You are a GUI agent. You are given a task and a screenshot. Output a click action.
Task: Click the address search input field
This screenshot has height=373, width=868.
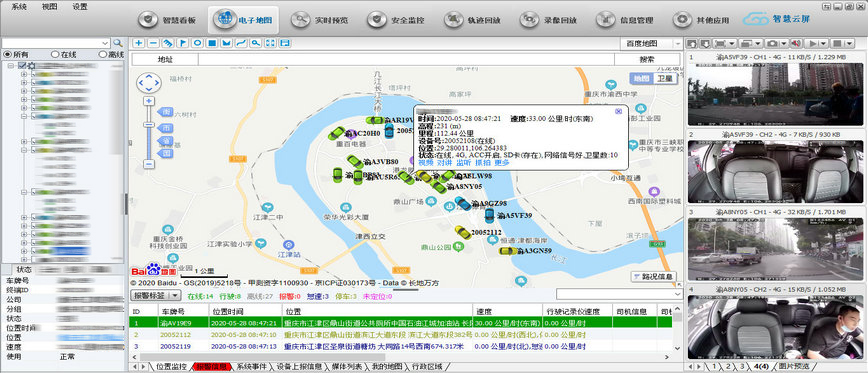pos(406,59)
